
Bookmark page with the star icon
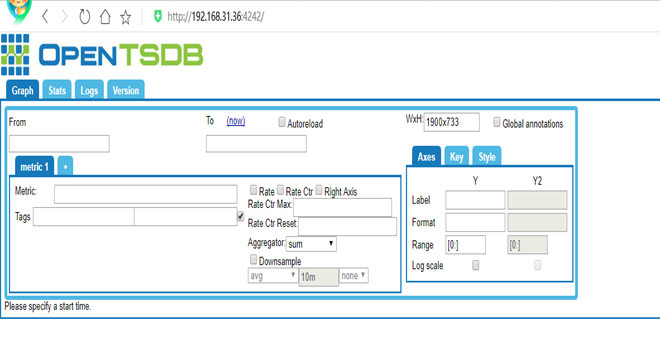pos(125,17)
